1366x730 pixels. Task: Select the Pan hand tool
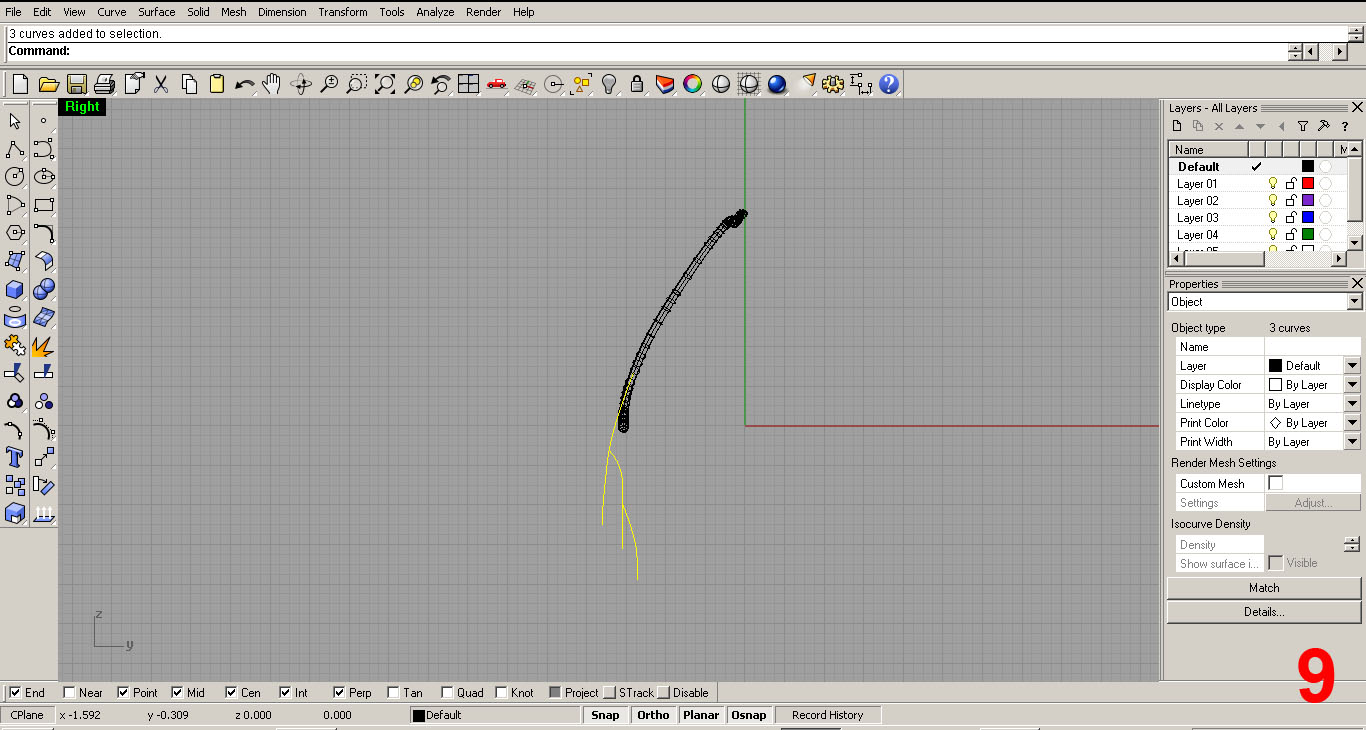(x=272, y=84)
